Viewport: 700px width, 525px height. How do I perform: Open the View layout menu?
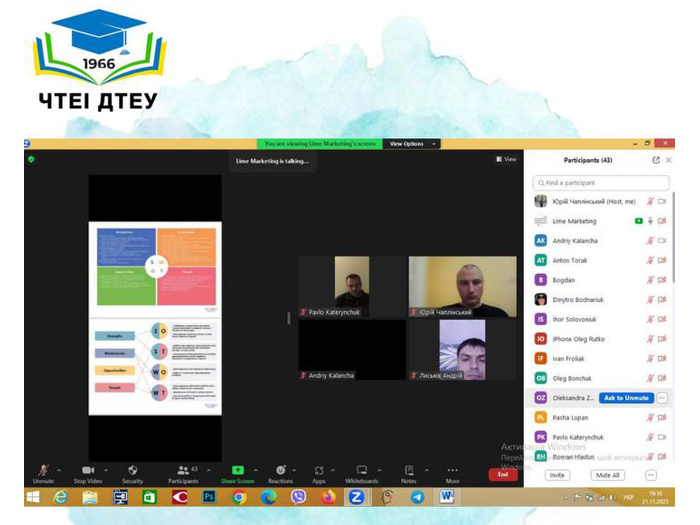(x=506, y=159)
